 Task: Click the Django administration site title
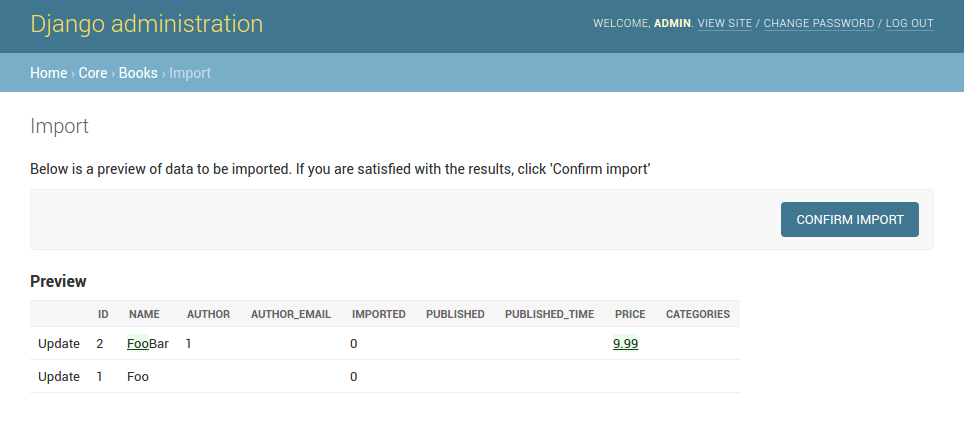pyautogui.click(x=147, y=24)
